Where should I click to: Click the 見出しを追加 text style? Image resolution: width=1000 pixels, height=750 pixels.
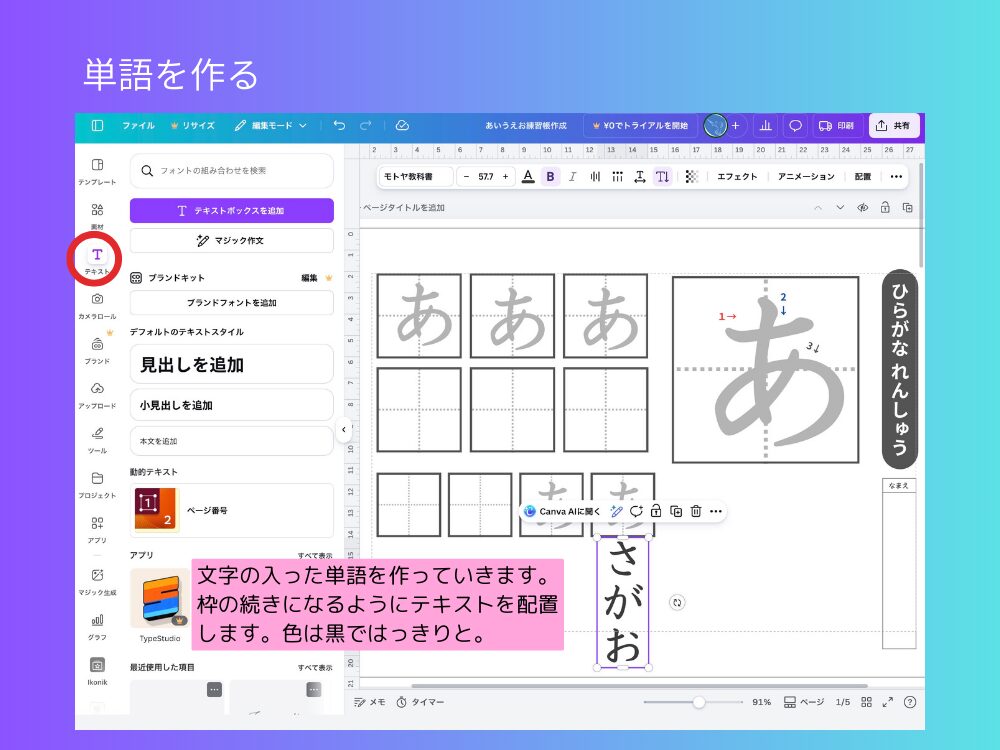coord(231,364)
